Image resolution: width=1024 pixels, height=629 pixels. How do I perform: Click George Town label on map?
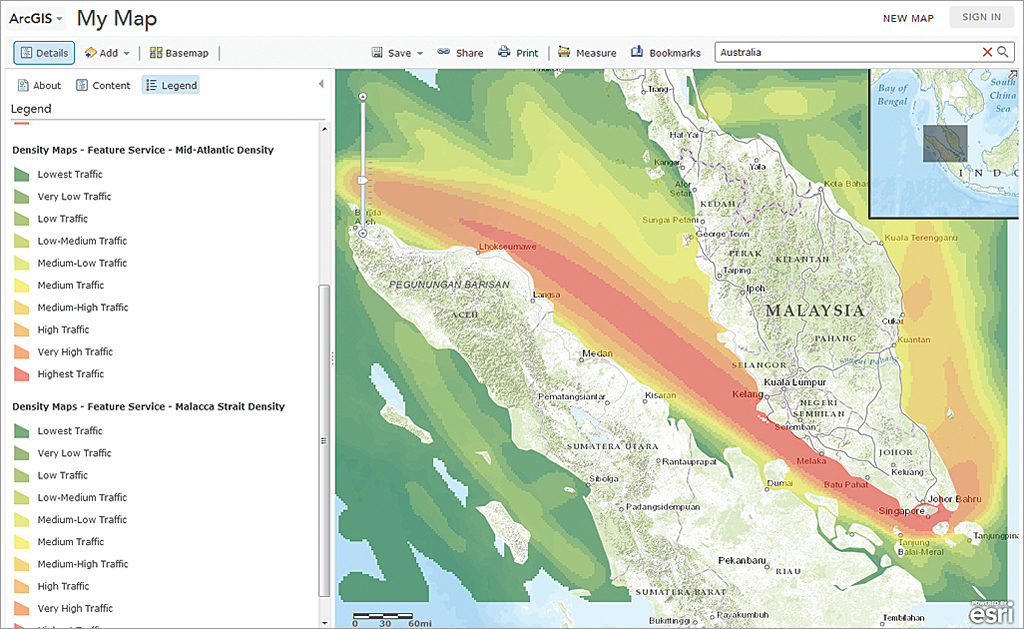pyautogui.click(x=722, y=234)
